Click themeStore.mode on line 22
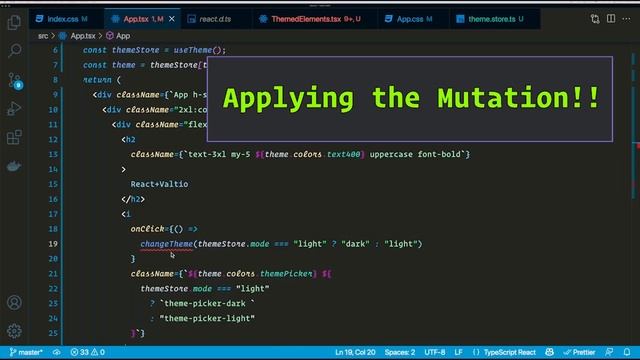 click(176, 289)
